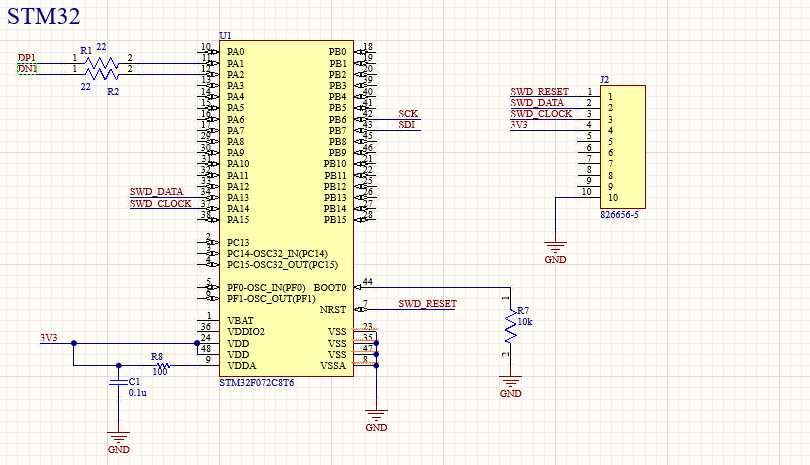The width and height of the screenshot is (810, 465).
Task: Select 'SWD_CLOCK' net label at J2 pin 3
Action: [541, 114]
